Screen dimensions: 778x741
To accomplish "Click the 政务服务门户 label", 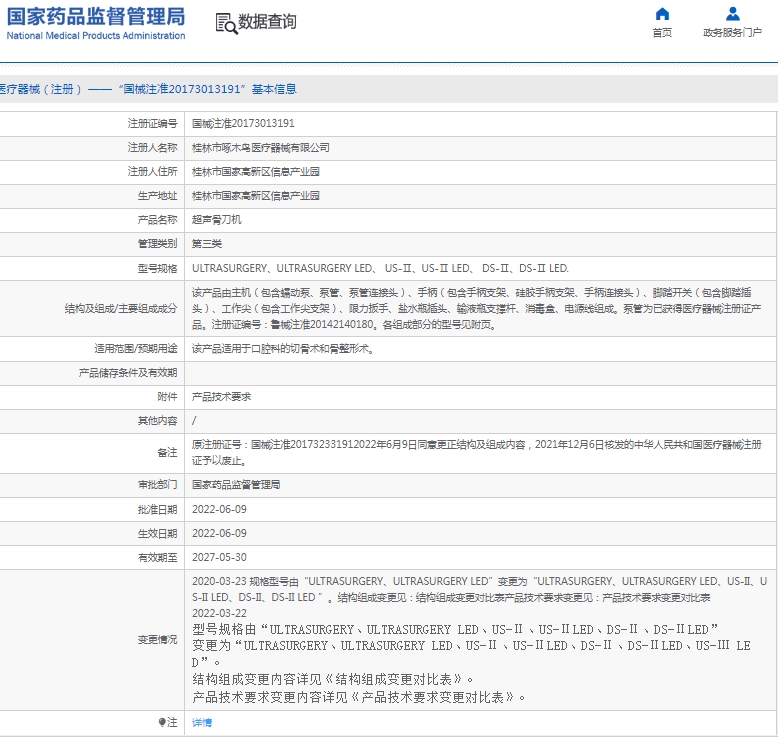I will point(732,33).
